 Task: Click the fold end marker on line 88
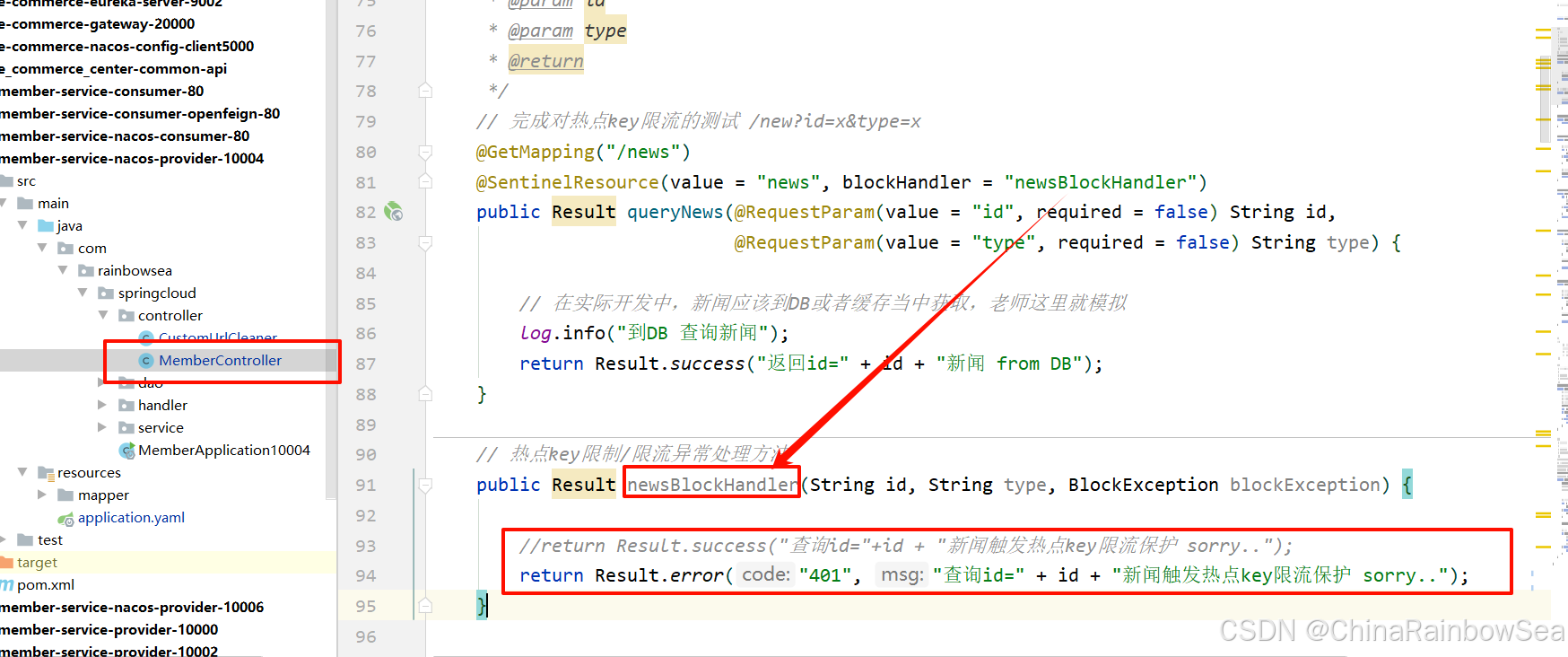pos(425,394)
